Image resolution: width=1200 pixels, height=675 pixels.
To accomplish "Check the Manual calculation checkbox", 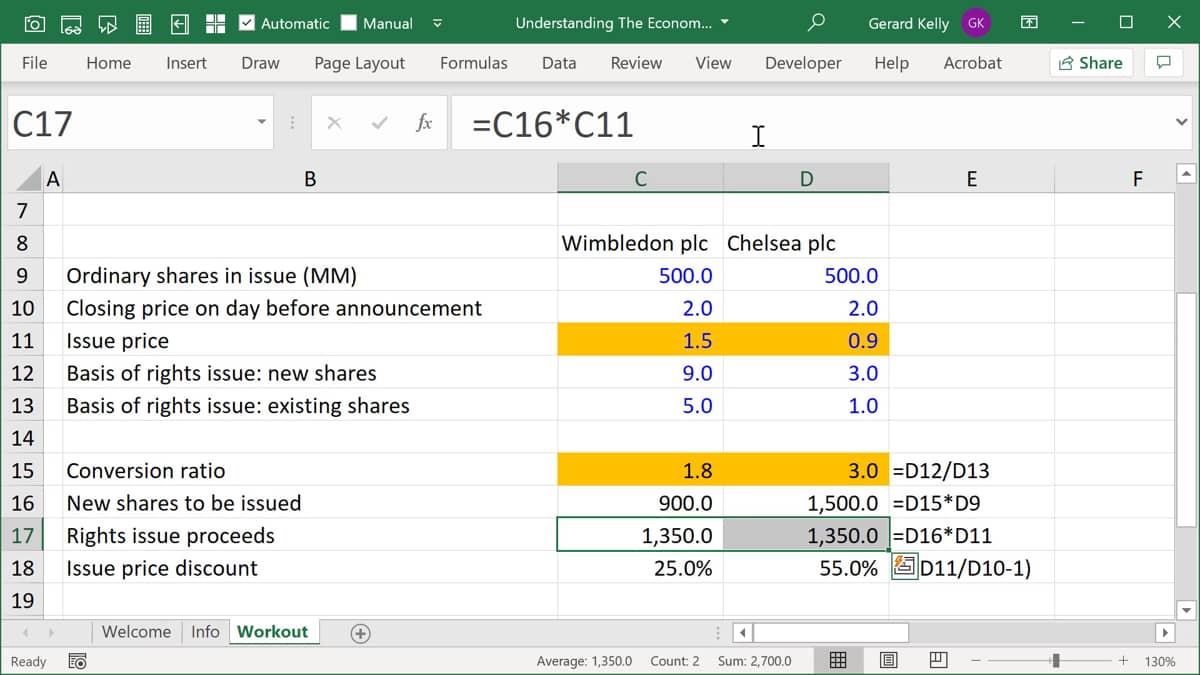I will [348, 22].
